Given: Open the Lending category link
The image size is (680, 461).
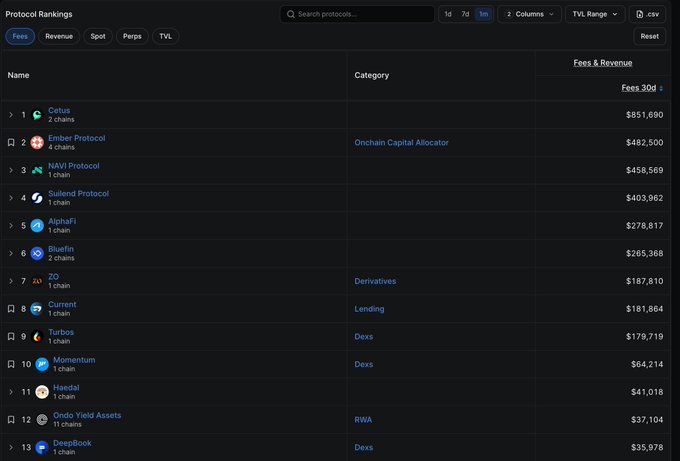Looking at the screenshot, I should pos(369,309).
